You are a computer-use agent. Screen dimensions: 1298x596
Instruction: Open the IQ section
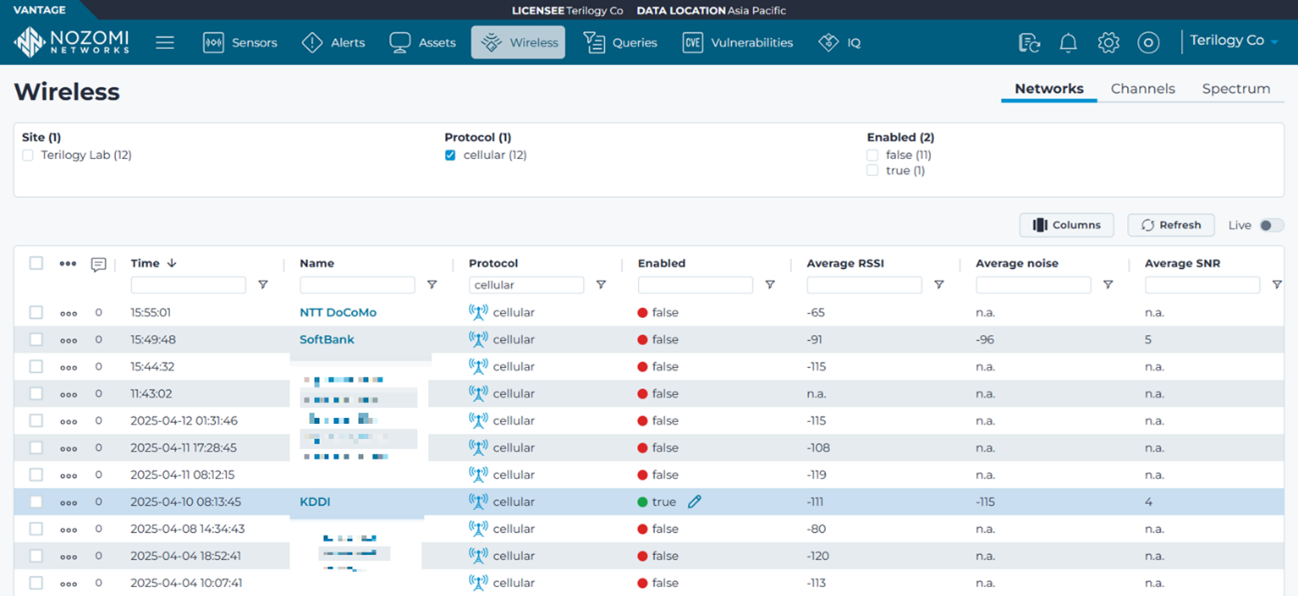(x=839, y=43)
